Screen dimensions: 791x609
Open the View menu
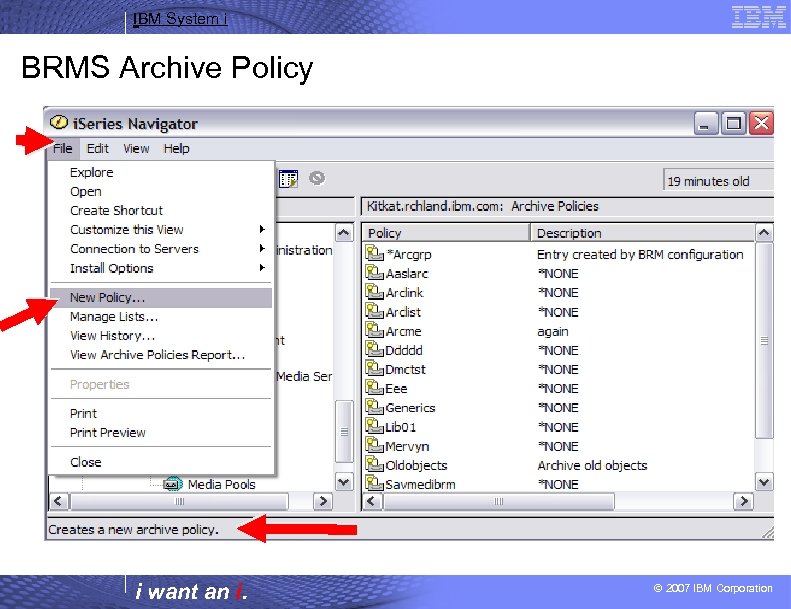click(136, 148)
